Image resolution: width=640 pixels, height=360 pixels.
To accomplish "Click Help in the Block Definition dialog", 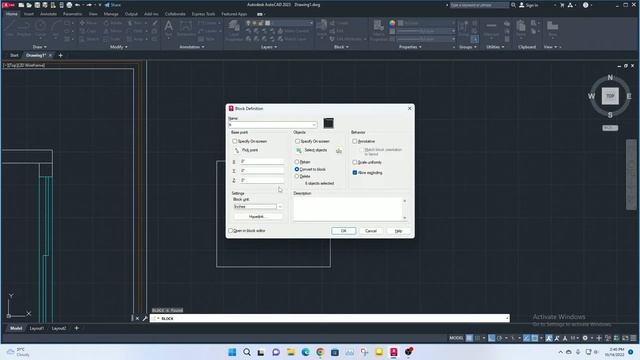I will click(398, 231).
